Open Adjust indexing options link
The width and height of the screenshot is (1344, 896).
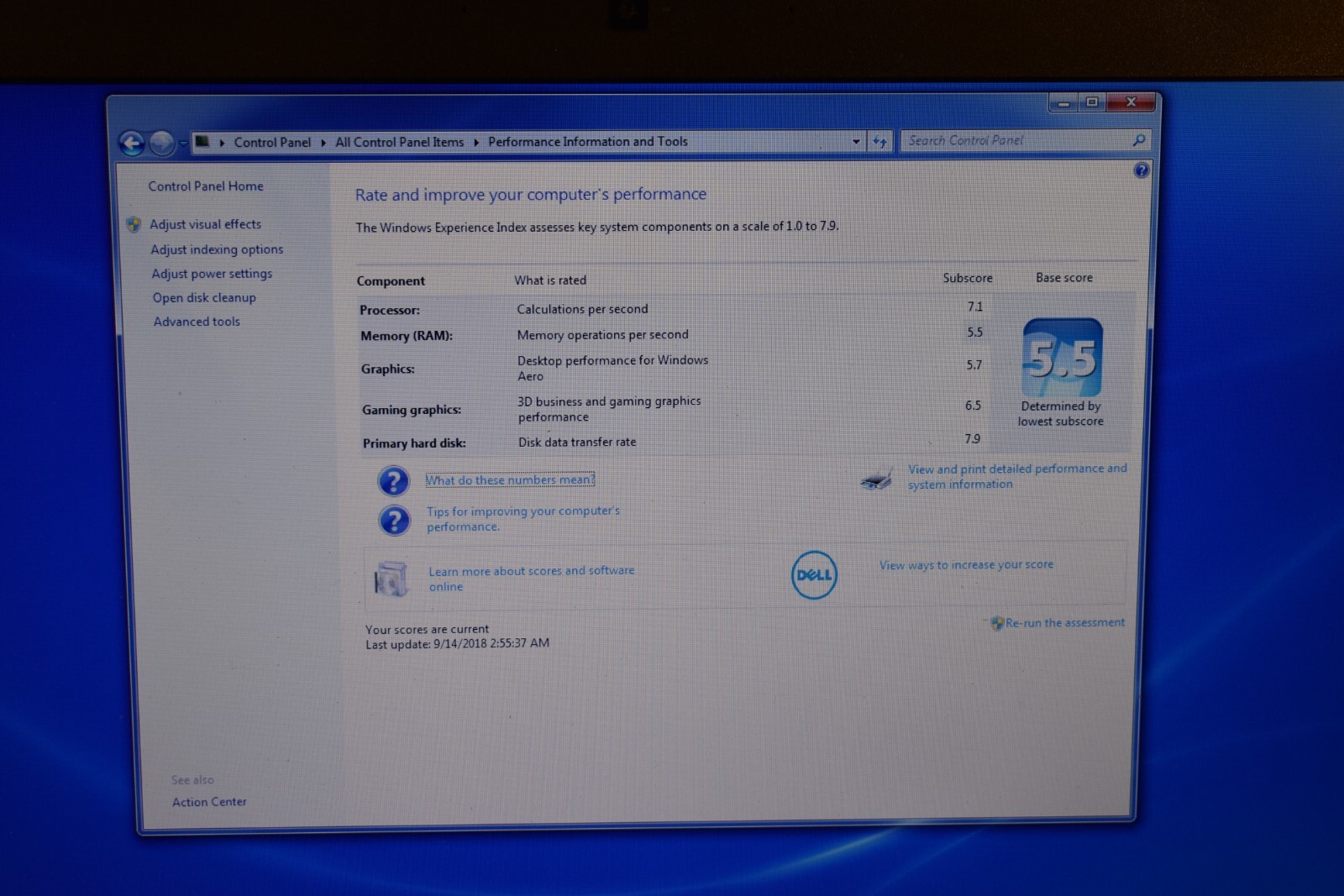pyautogui.click(x=217, y=249)
